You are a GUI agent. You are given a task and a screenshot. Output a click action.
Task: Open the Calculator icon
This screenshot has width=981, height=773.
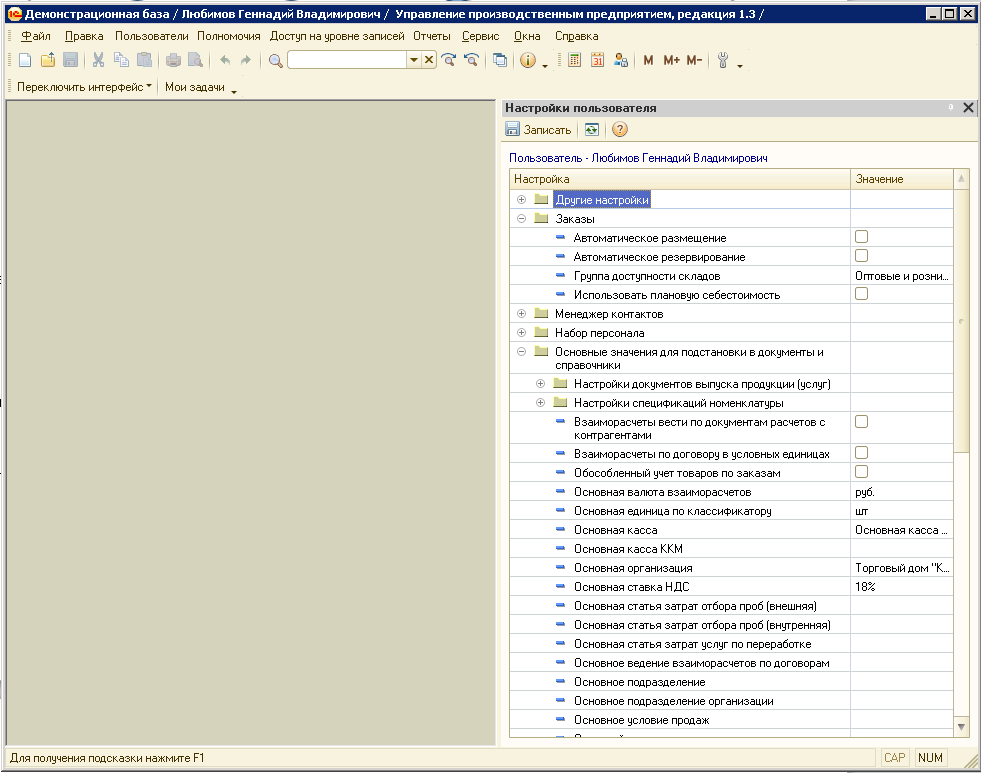[574, 60]
